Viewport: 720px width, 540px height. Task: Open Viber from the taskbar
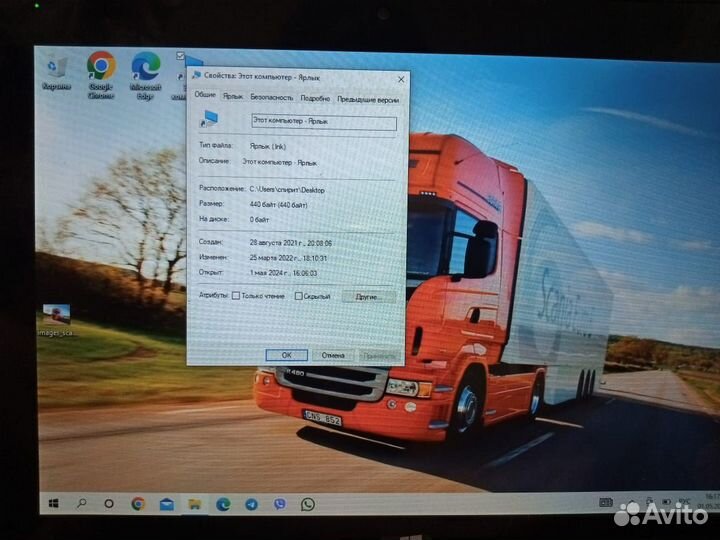pyautogui.click(x=279, y=504)
